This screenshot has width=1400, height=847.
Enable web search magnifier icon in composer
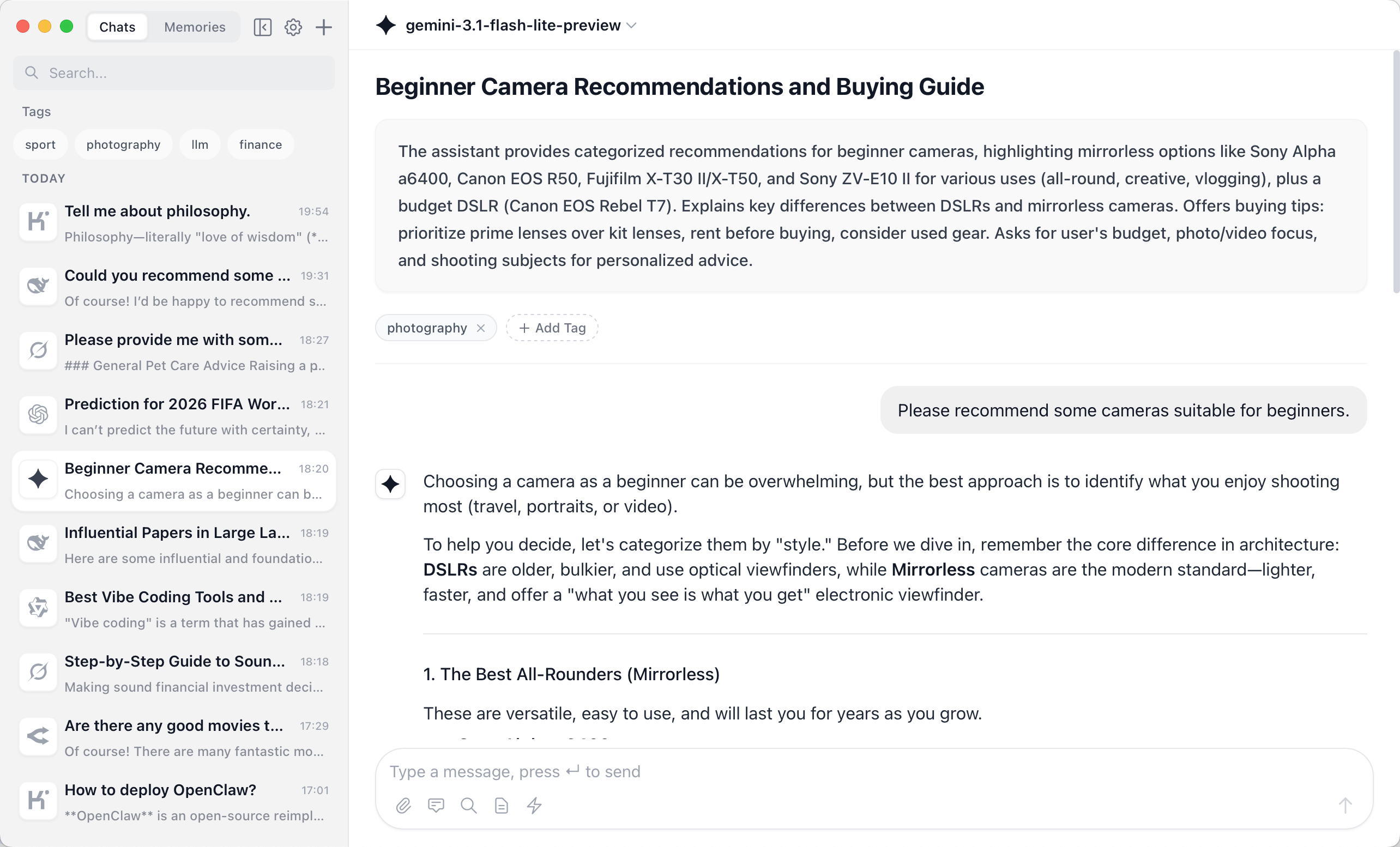coord(469,805)
